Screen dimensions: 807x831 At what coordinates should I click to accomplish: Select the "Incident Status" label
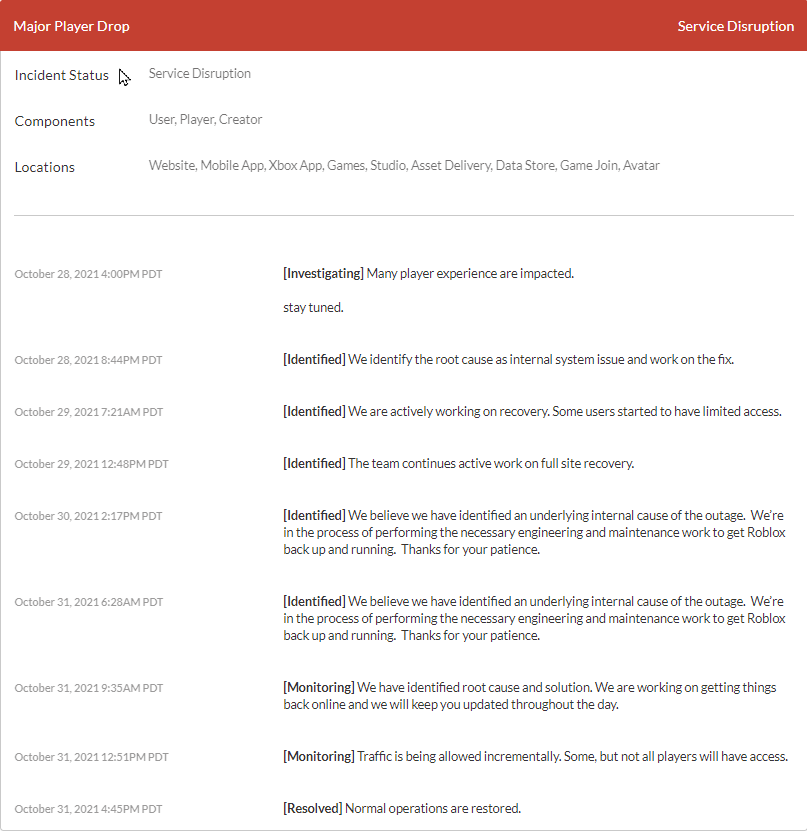tap(62, 75)
